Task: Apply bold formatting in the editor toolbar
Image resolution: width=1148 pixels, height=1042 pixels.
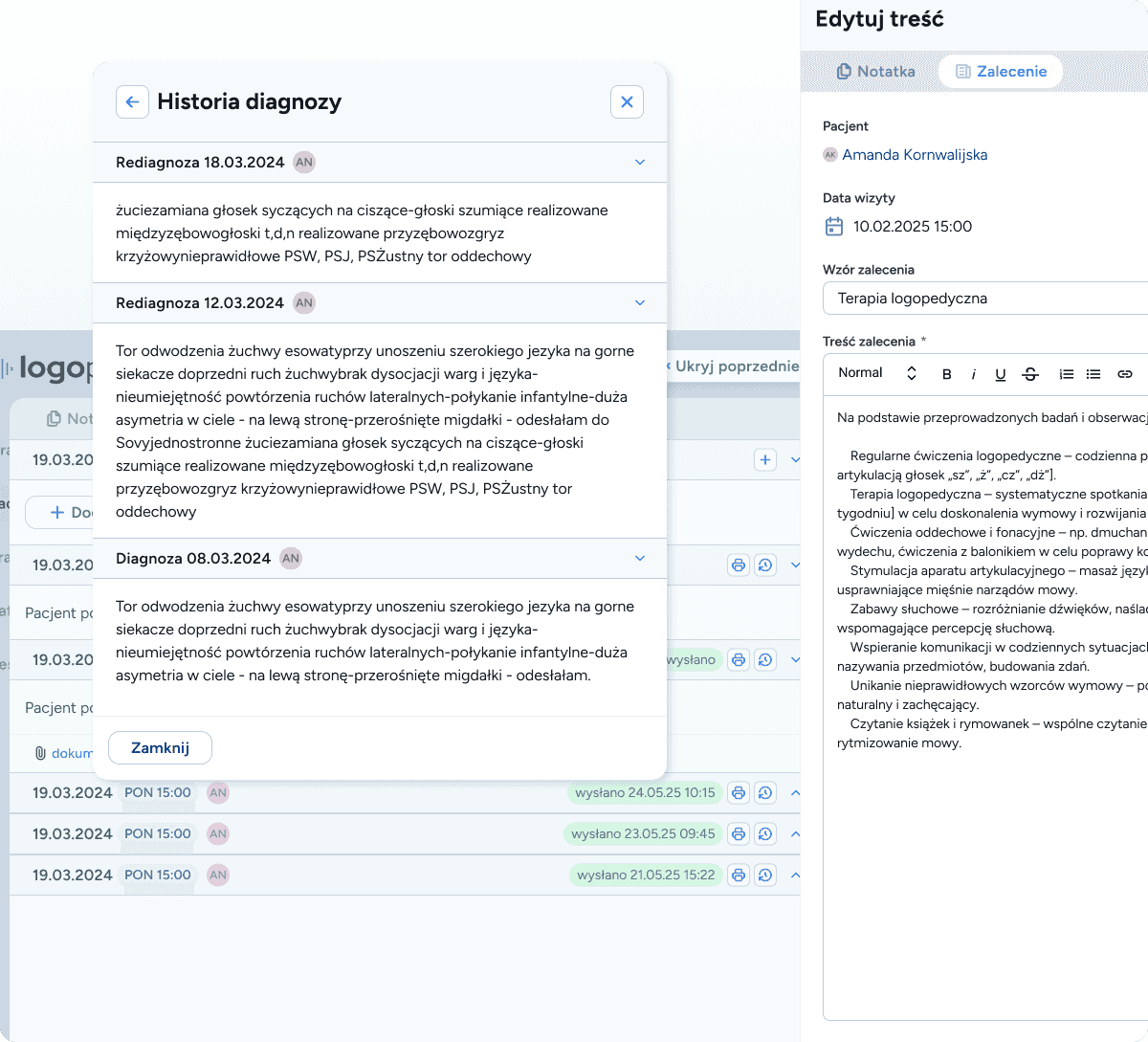Action: [947, 374]
